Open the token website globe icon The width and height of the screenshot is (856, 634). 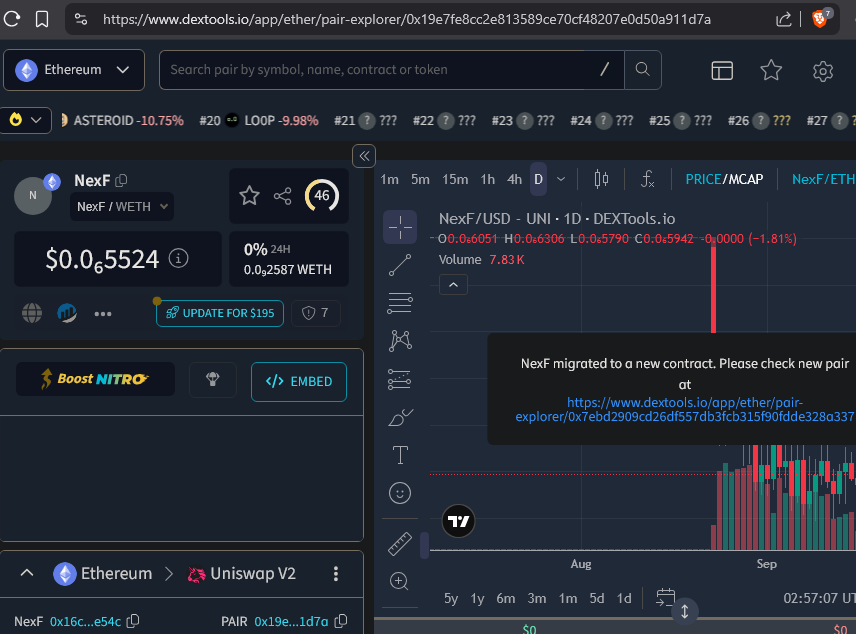coord(32,313)
